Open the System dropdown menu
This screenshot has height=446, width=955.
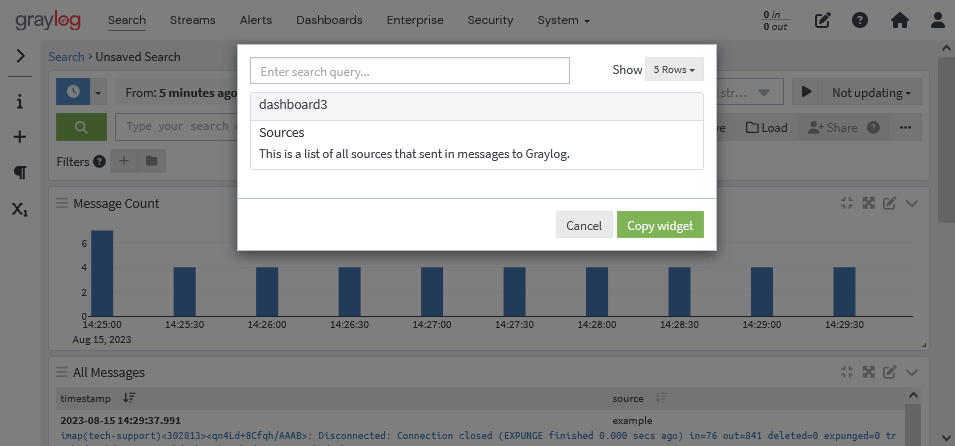[563, 20]
